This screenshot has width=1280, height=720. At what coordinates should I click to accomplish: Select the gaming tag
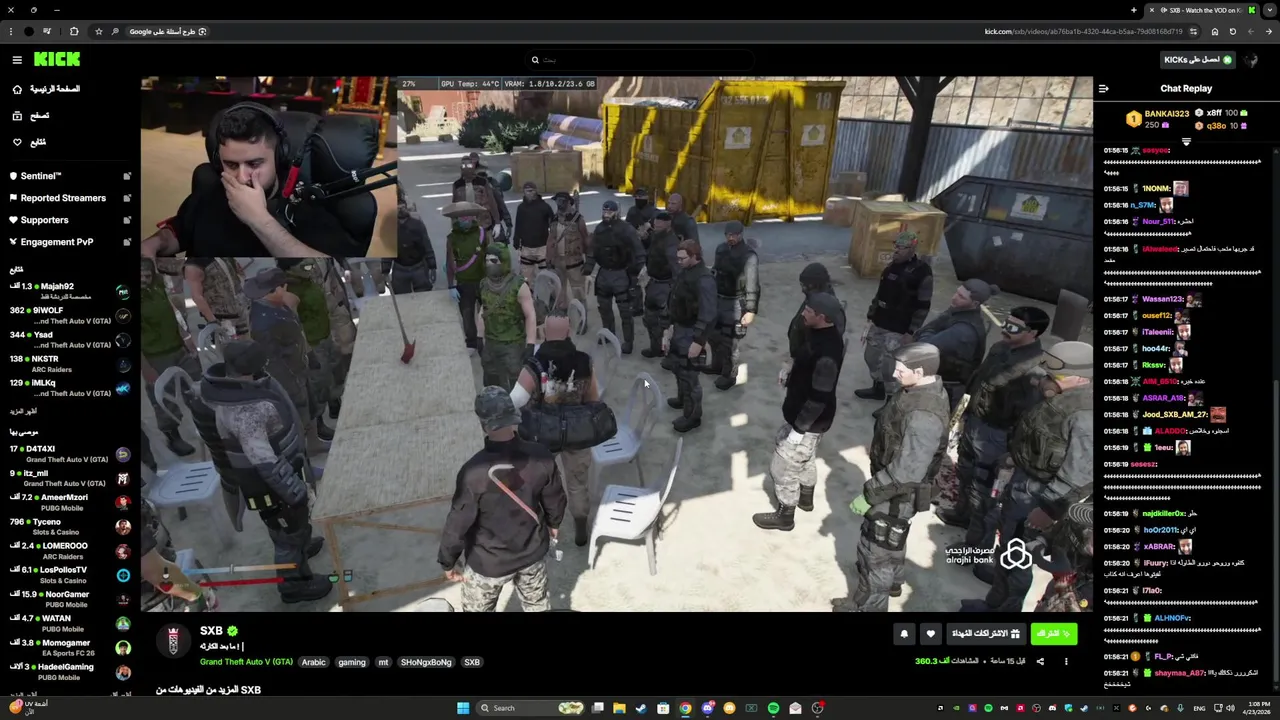[x=352, y=662]
